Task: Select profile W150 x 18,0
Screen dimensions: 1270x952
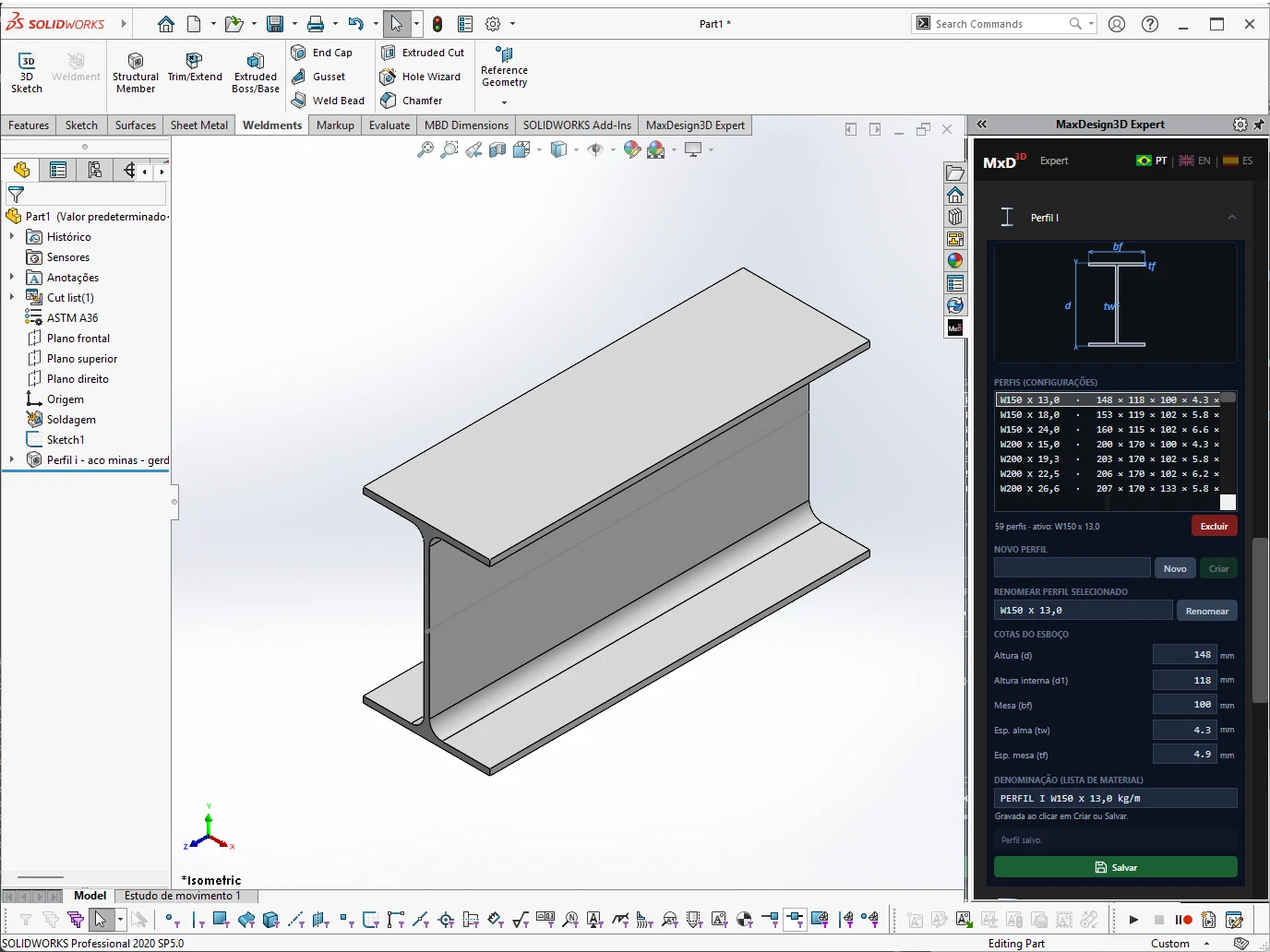Action: tap(1108, 415)
